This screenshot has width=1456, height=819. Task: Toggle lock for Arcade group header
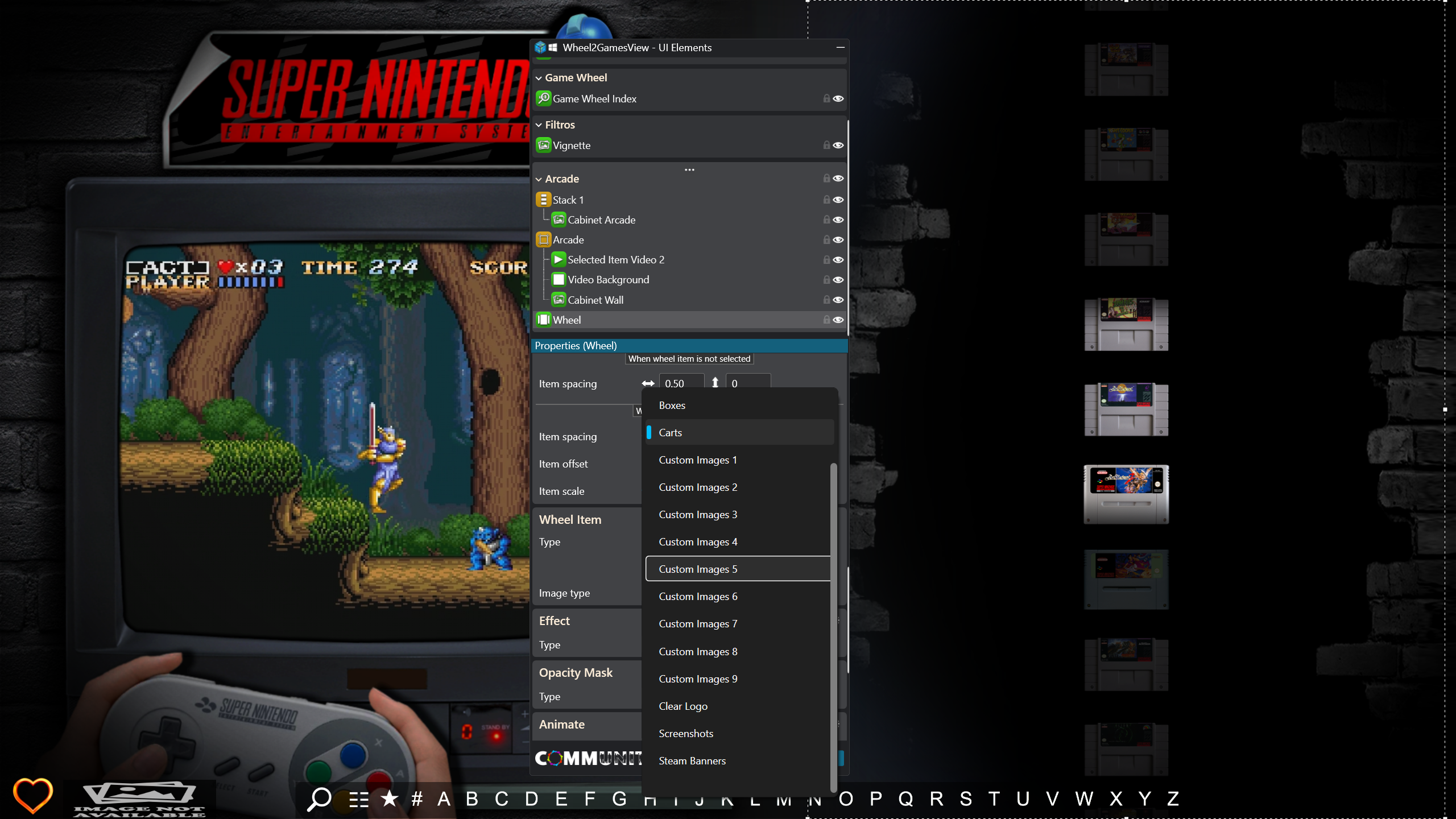coord(826,178)
